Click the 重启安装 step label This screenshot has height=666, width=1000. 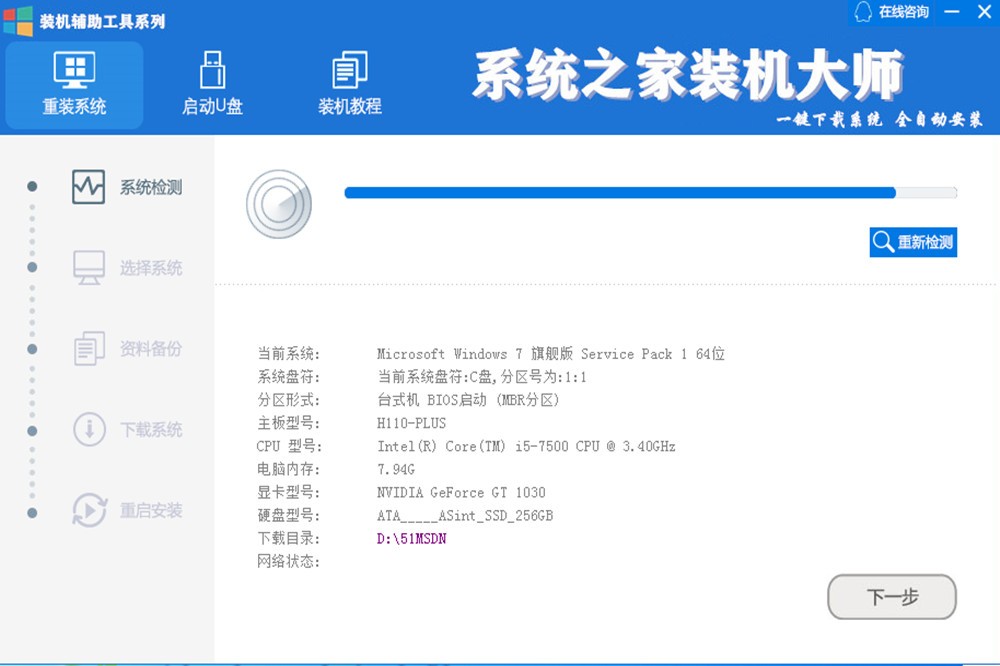tap(151, 510)
